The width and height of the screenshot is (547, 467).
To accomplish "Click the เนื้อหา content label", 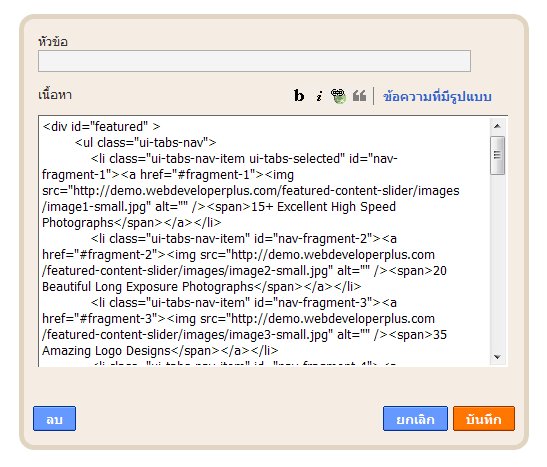I will point(55,94).
